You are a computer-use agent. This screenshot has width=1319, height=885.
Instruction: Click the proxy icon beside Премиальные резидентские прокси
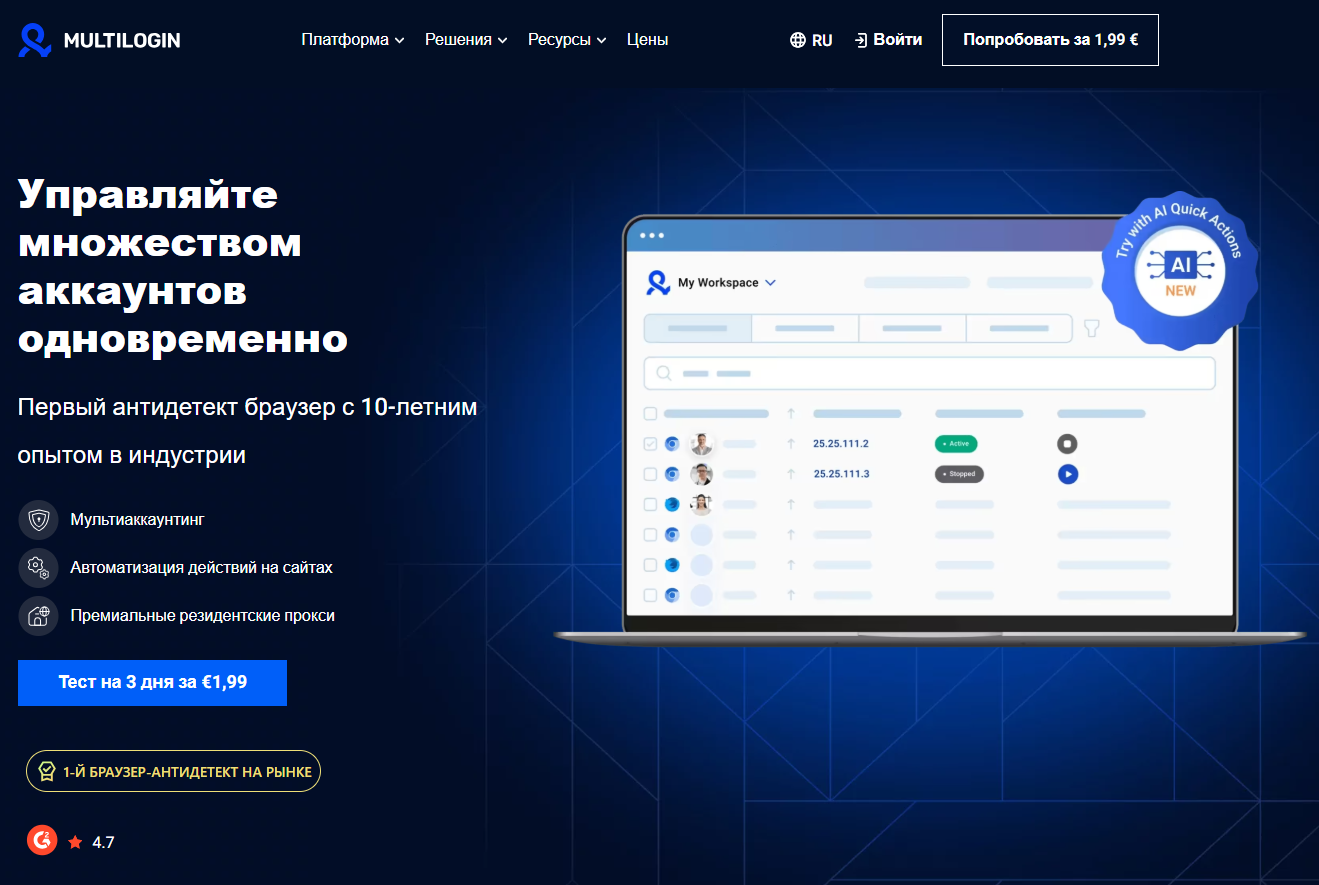38,616
